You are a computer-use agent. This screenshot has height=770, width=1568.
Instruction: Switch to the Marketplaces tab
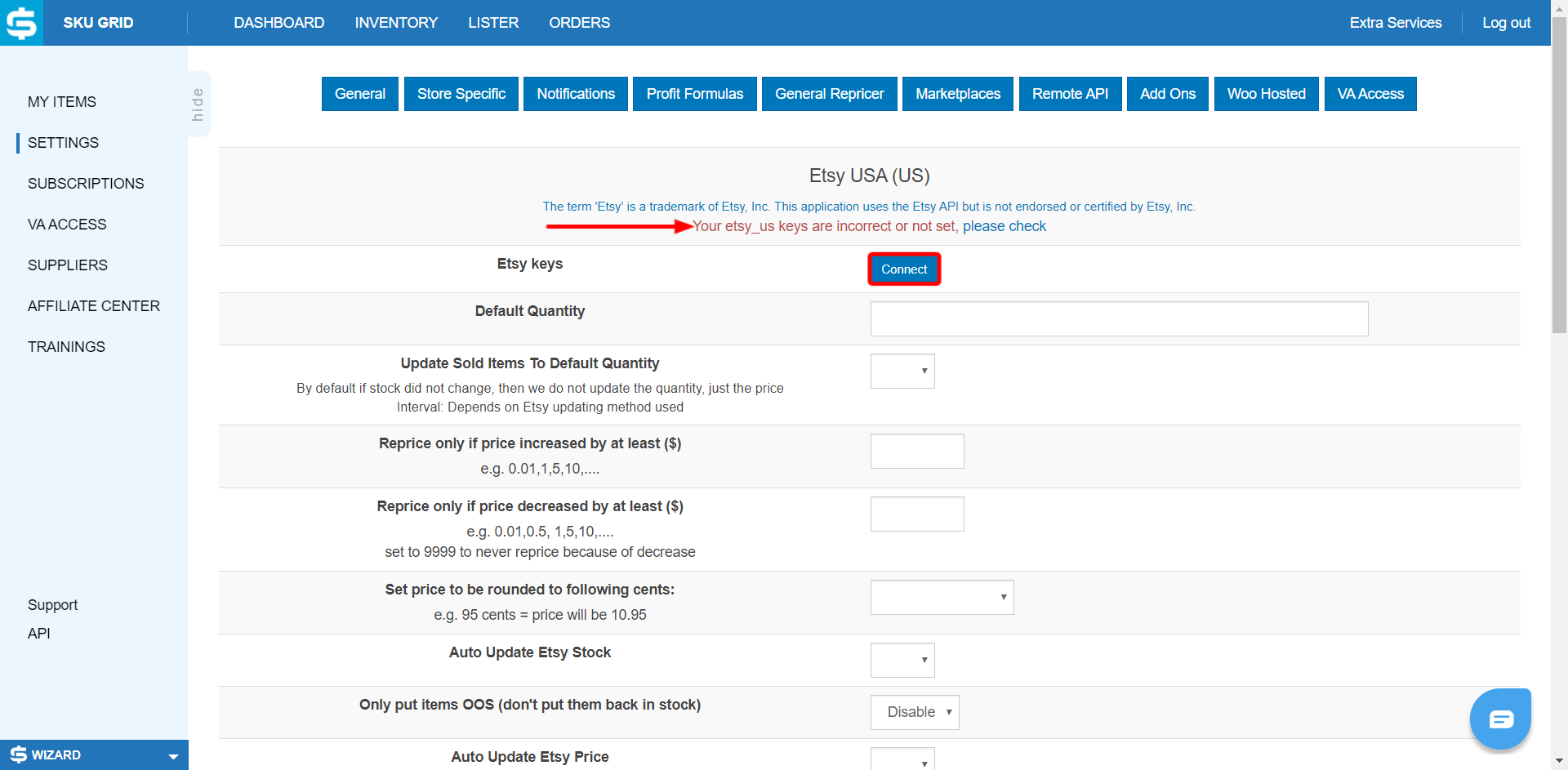958,94
